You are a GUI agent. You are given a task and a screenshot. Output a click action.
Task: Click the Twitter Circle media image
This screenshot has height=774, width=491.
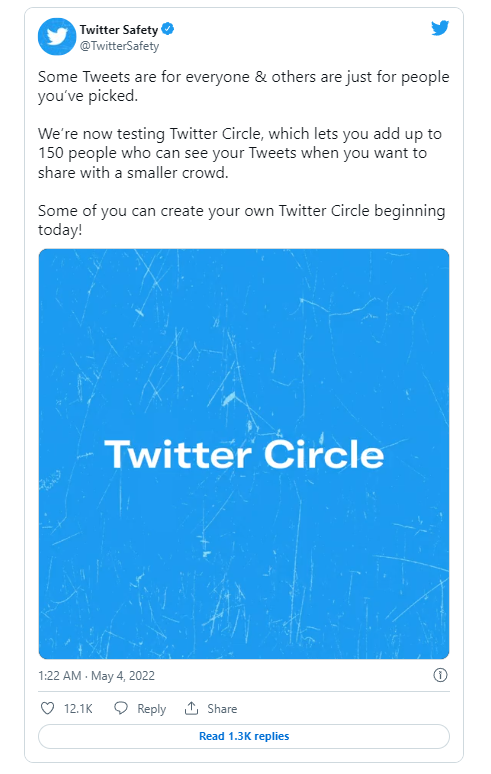(x=244, y=454)
